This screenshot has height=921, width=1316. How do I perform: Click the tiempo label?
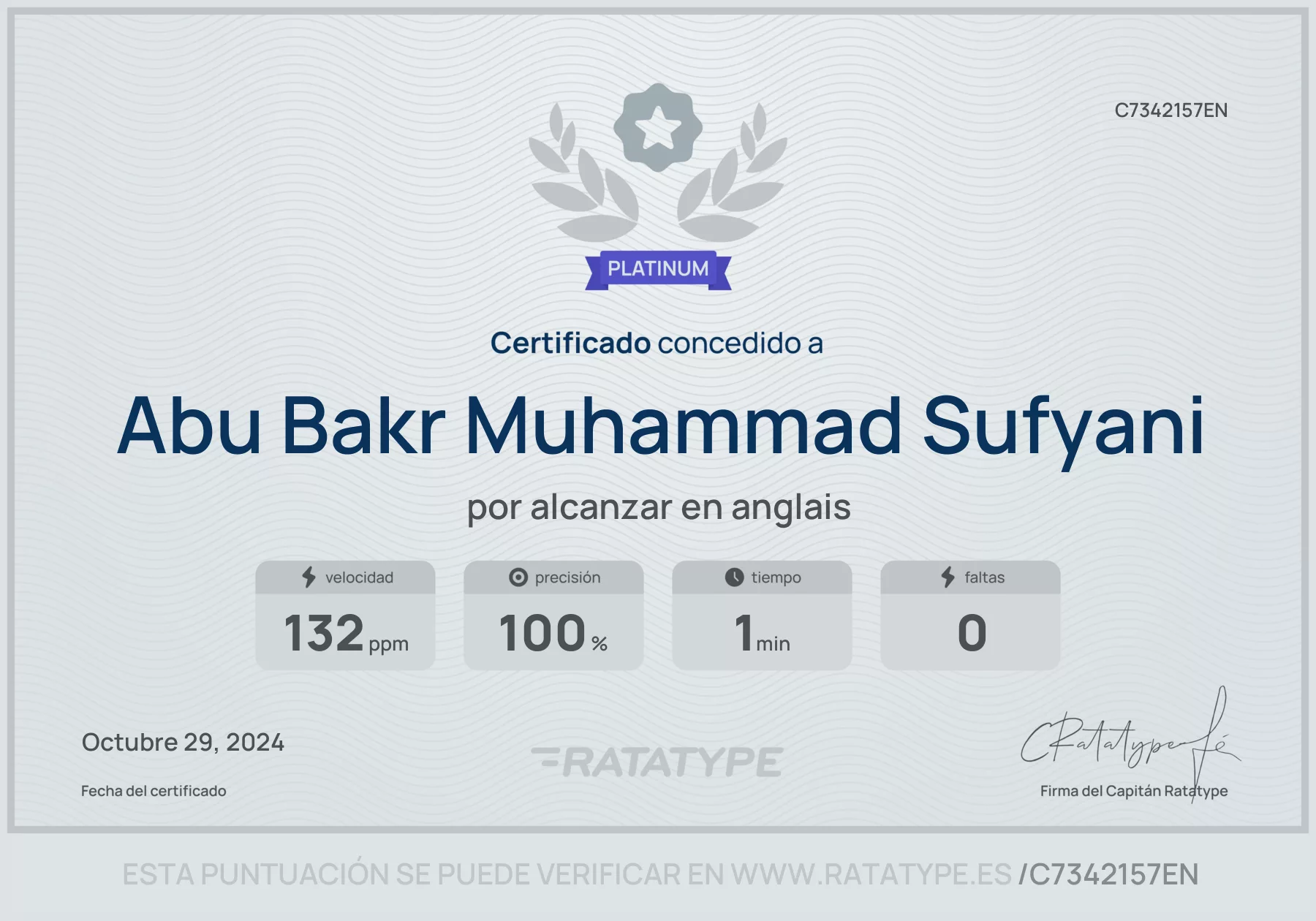click(x=776, y=577)
